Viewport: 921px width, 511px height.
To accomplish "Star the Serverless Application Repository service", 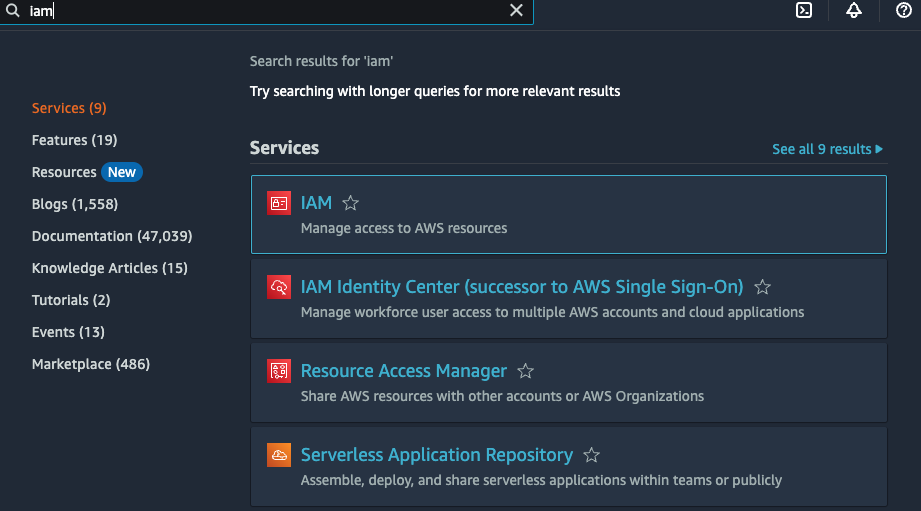I will point(591,455).
